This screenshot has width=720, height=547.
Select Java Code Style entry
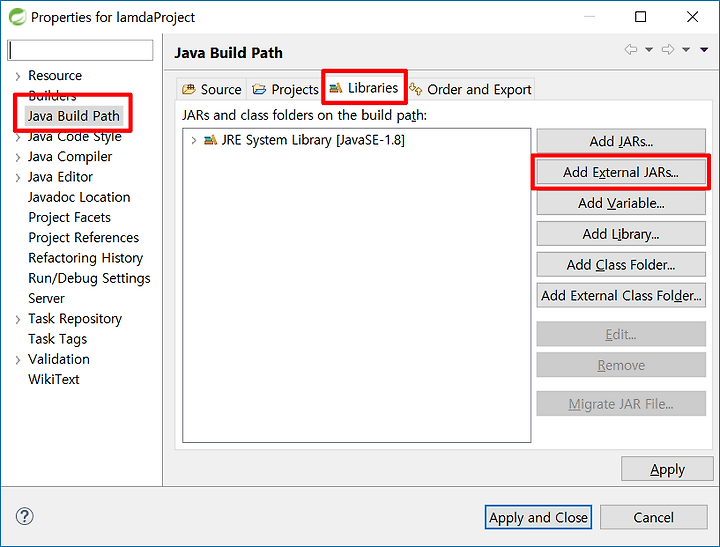click(x=74, y=136)
